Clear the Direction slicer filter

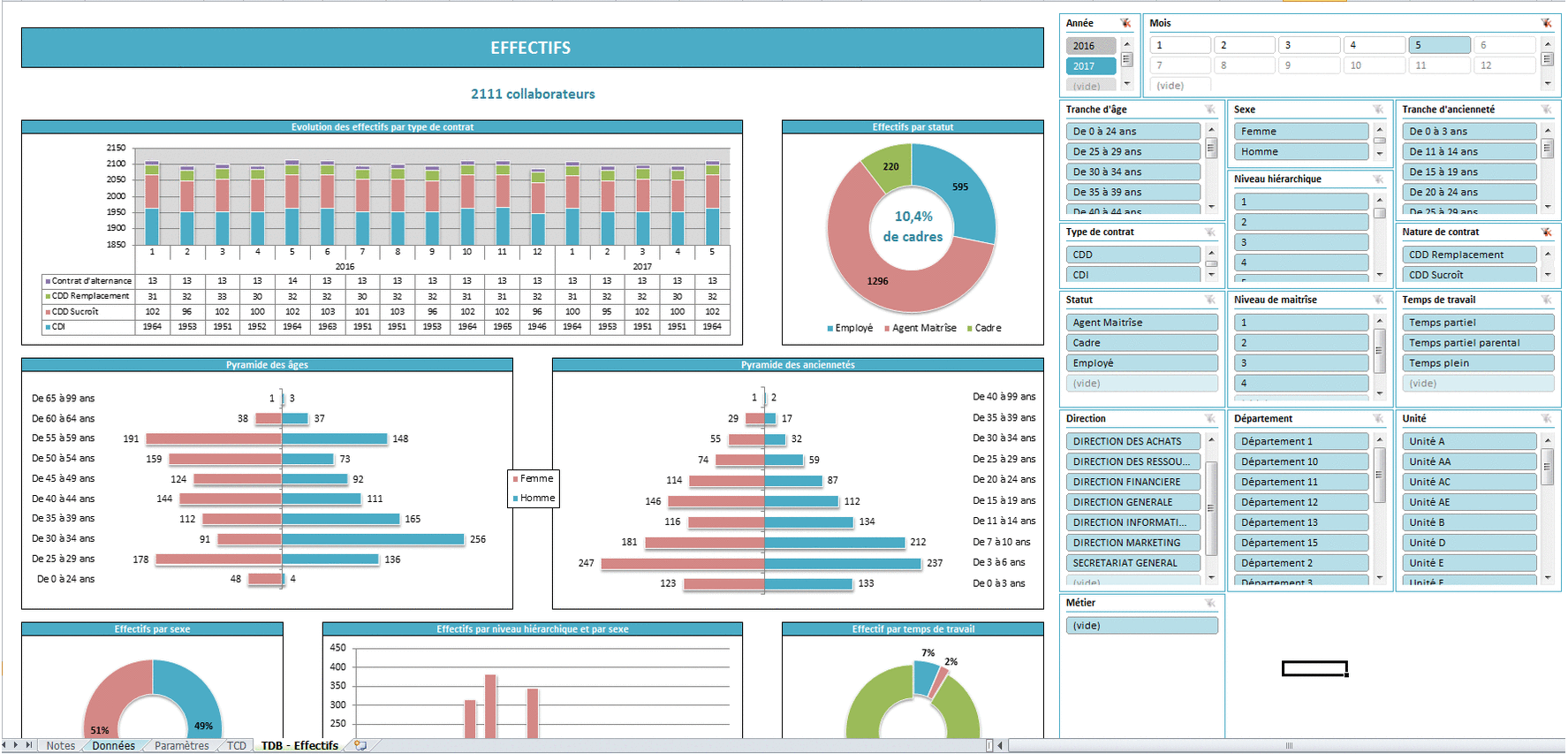click(x=1210, y=419)
